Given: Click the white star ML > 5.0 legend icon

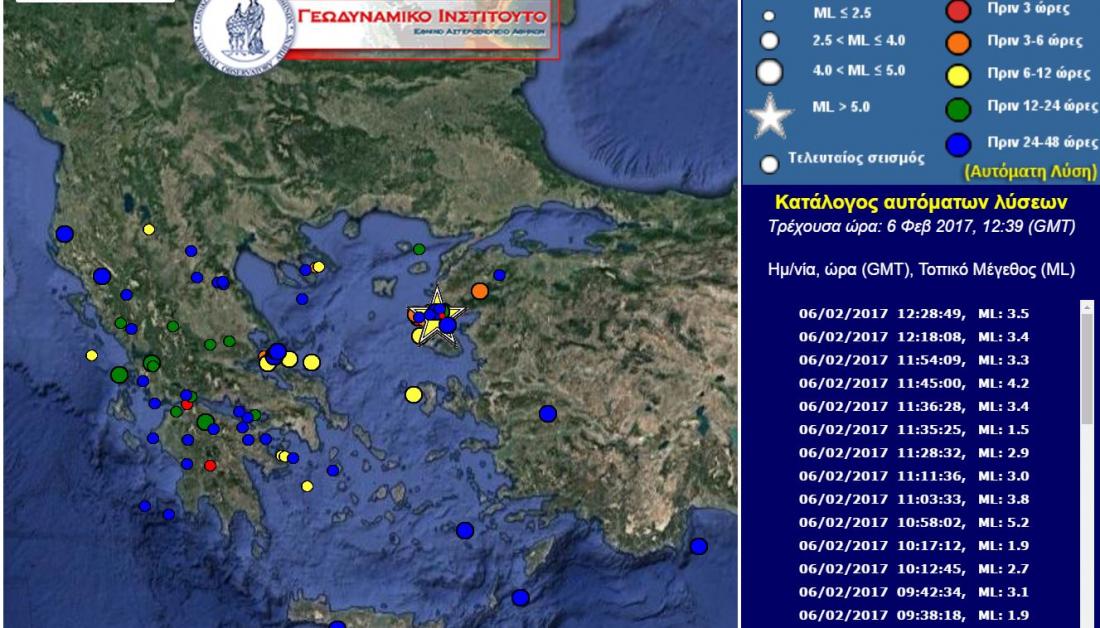Looking at the screenshot, I should point(770,117).
